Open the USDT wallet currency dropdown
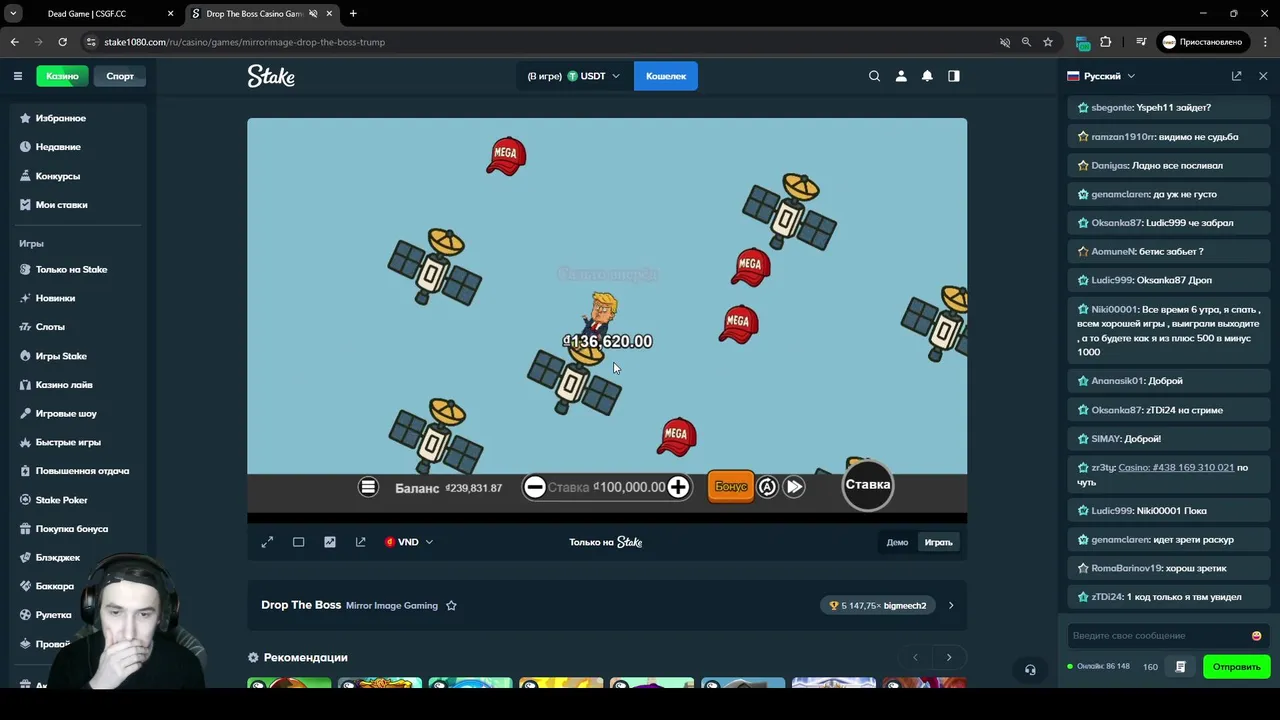Image resolution: width=1280 pixels, height=720 pixels. 574,76
